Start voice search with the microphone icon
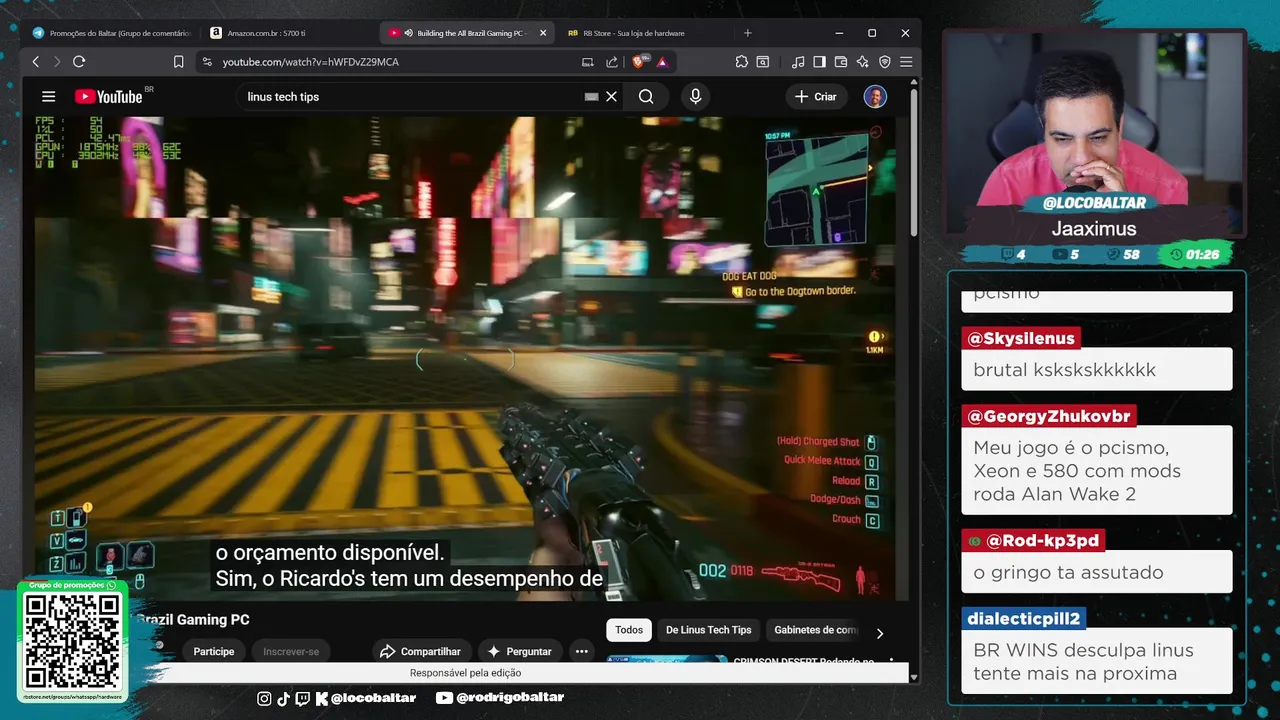1280x720 pixels. [x=695, y=97]
